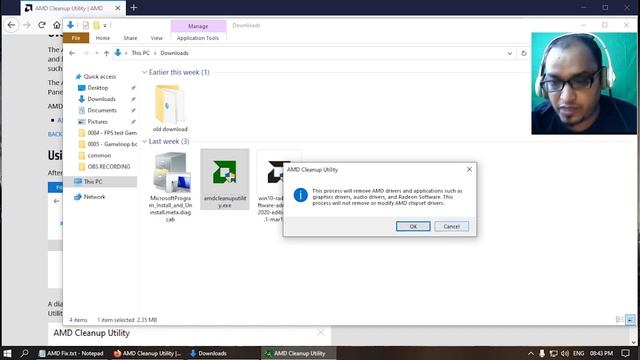This screenshot has height=360, width=640.
Task: Click OK in AMD Cleanup Utility dialog
Action: tap(413, 226)
